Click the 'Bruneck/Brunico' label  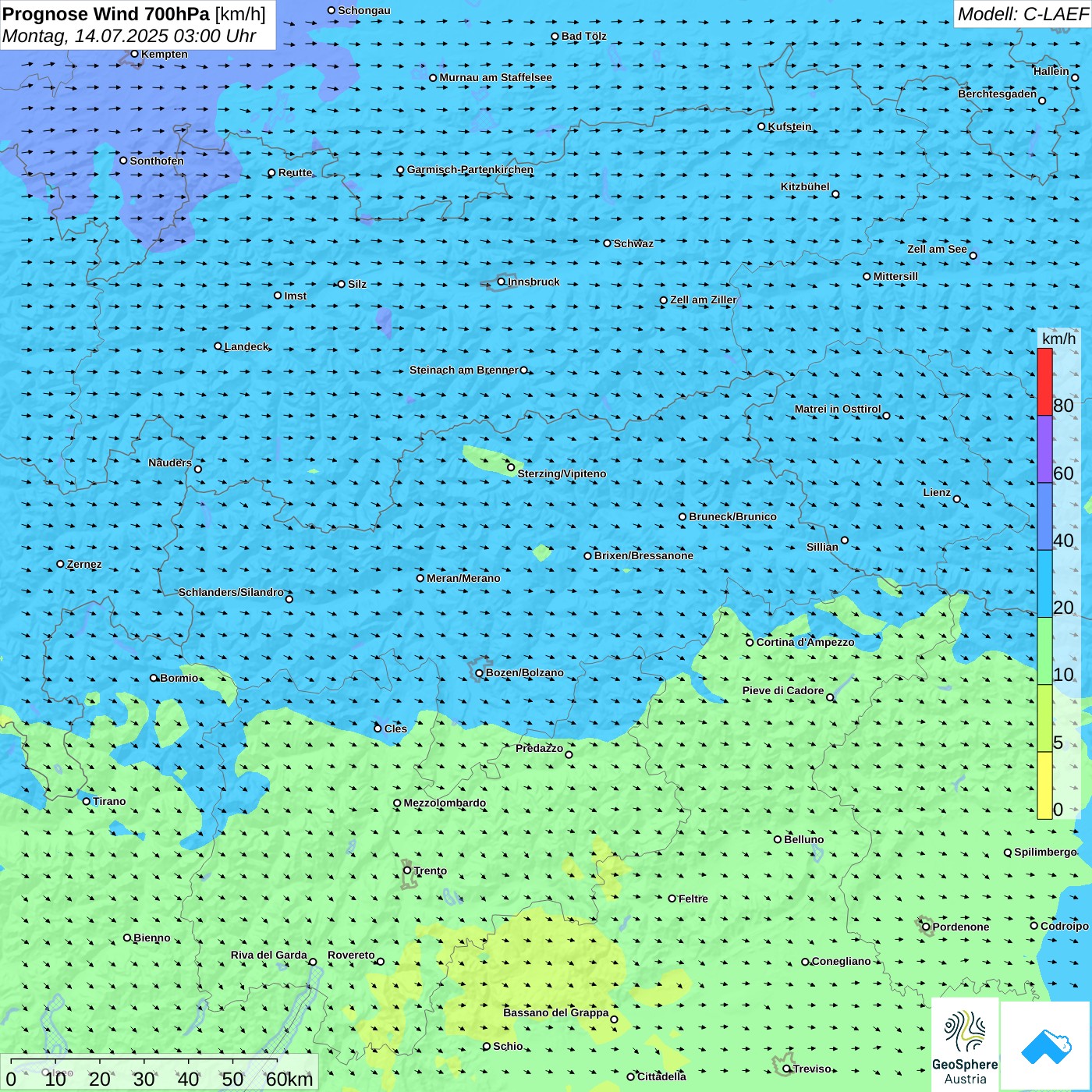click(732, 516)
